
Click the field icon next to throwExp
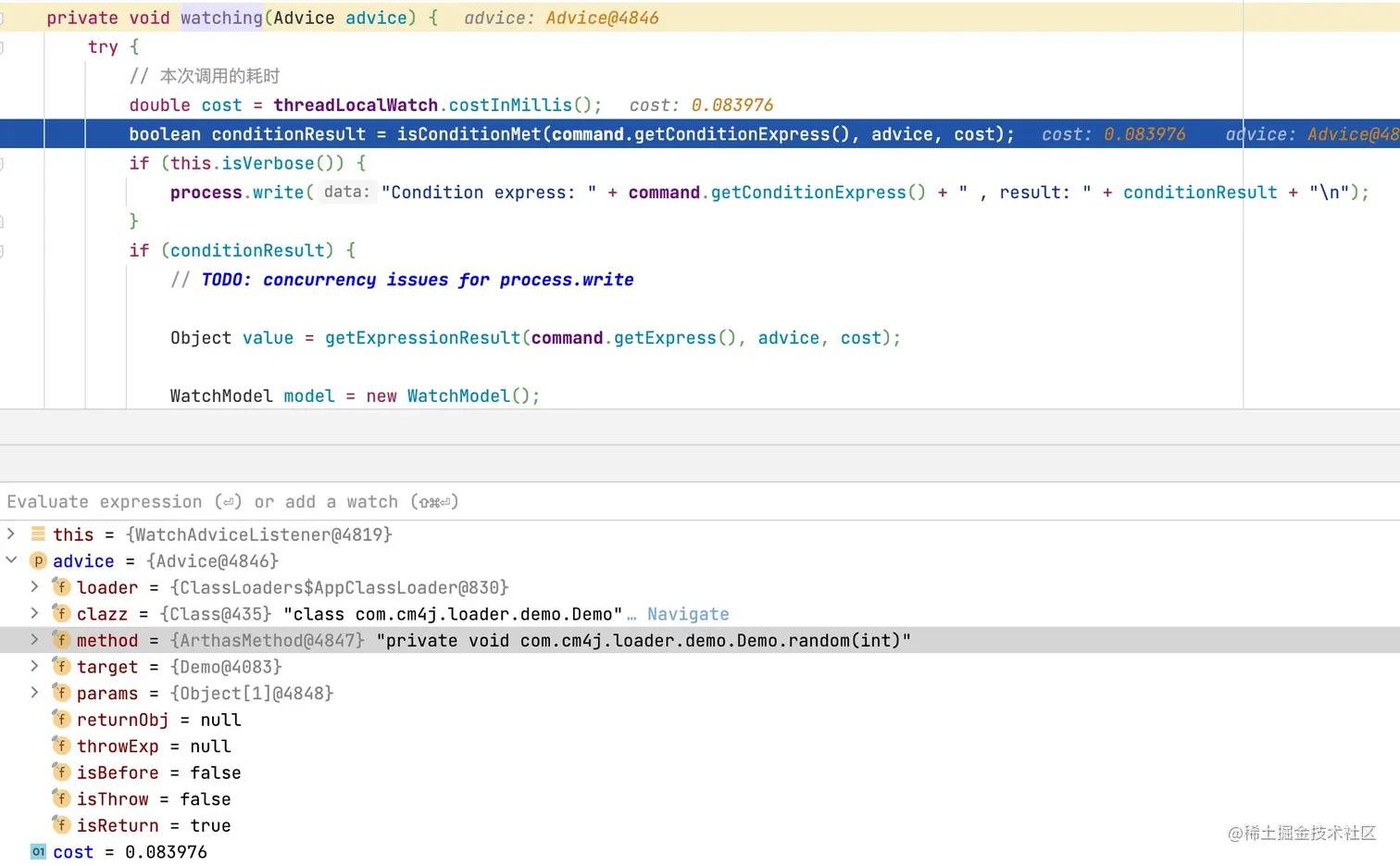pyautogui.click(x=61, y=746)
